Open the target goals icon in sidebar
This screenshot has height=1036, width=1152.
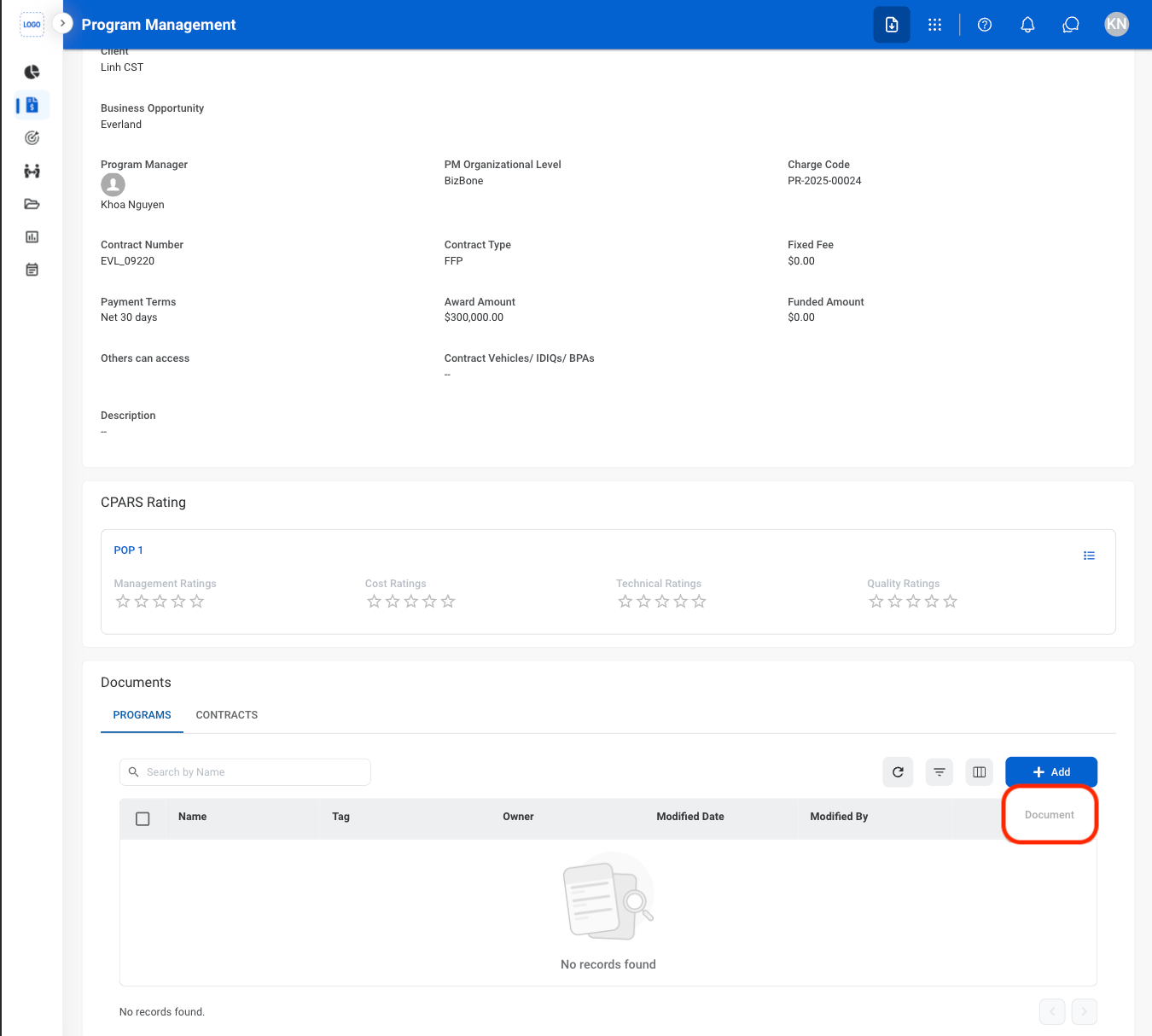tap(32, 137)
